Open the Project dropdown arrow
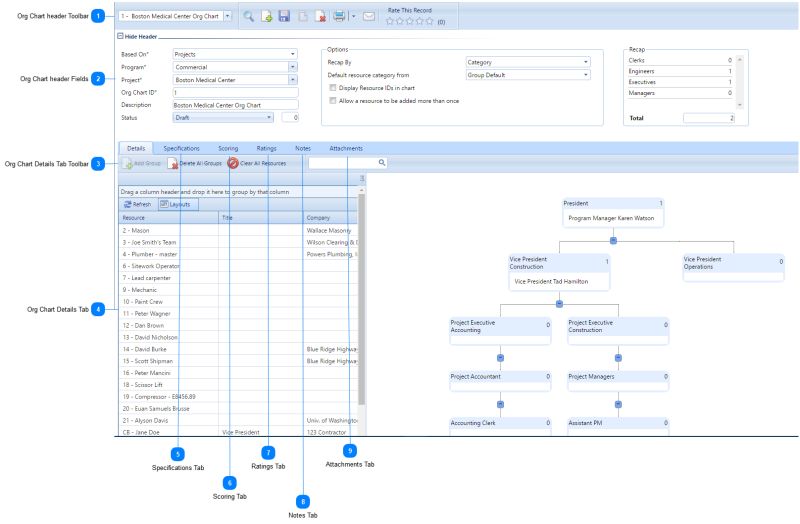The width and height of the screenshot is (800, 524). [293, 80]
